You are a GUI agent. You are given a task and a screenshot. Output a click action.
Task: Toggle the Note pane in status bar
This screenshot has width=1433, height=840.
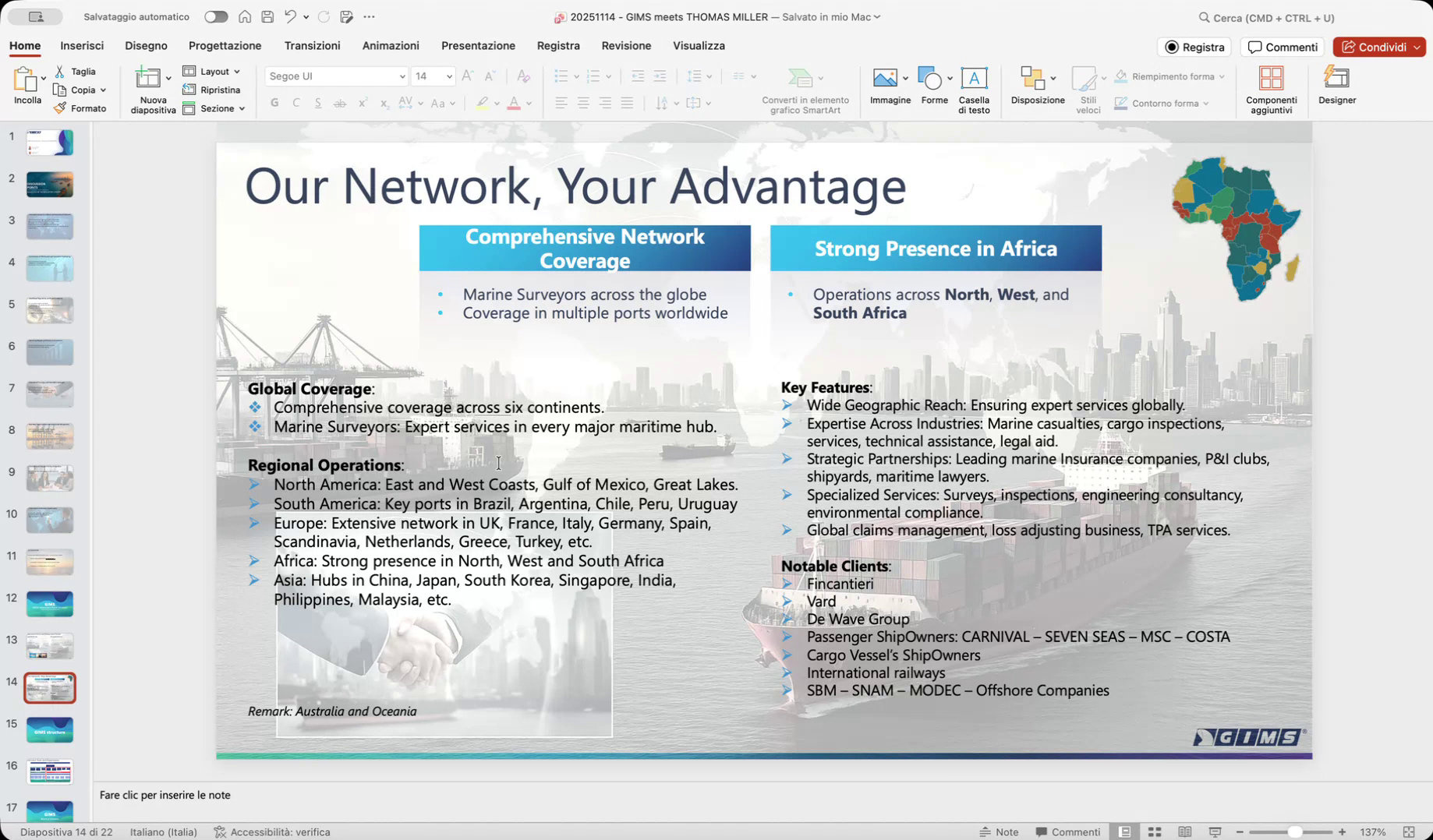999,832
